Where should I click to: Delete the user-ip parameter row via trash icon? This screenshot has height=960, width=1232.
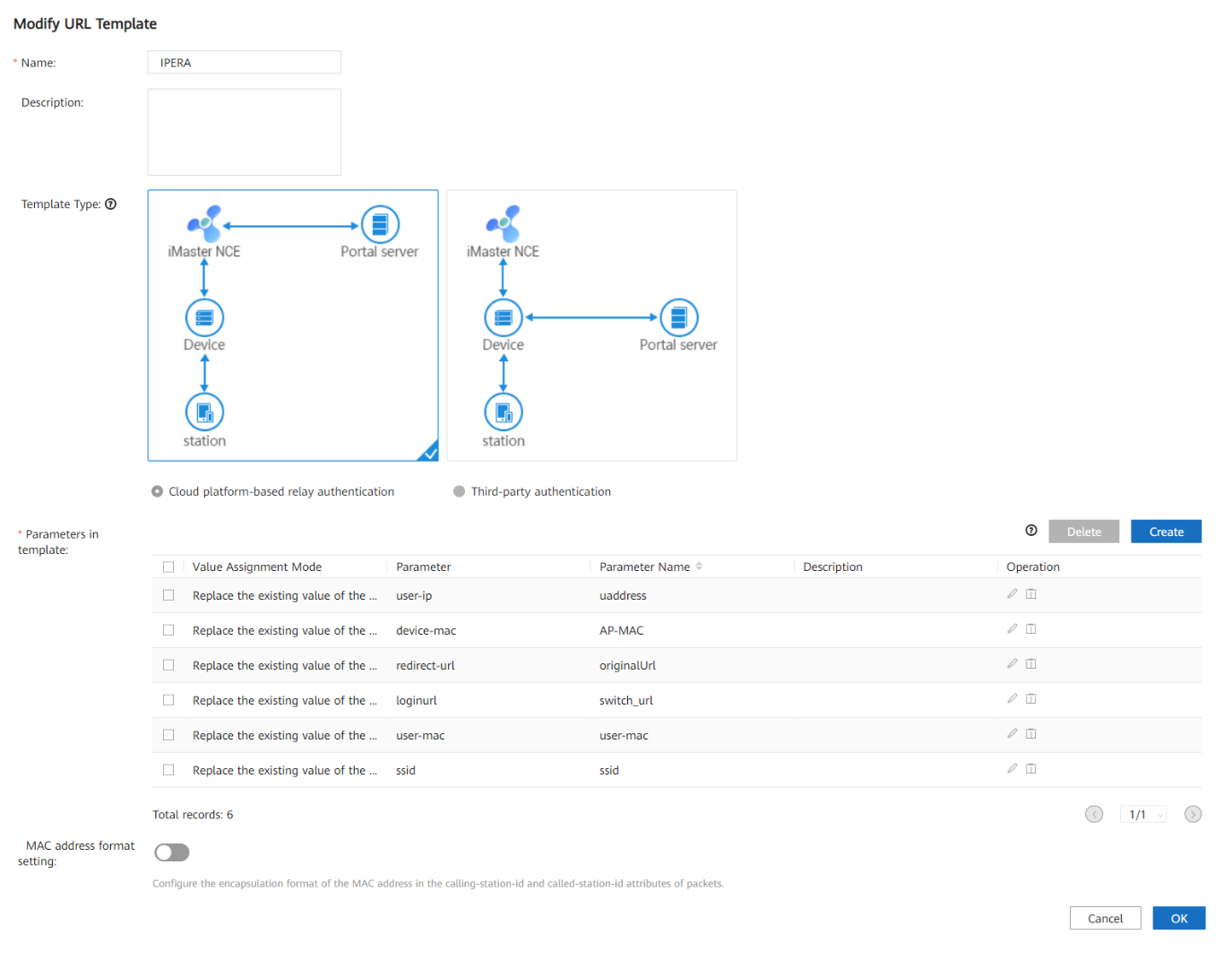tap(1031, 594)
